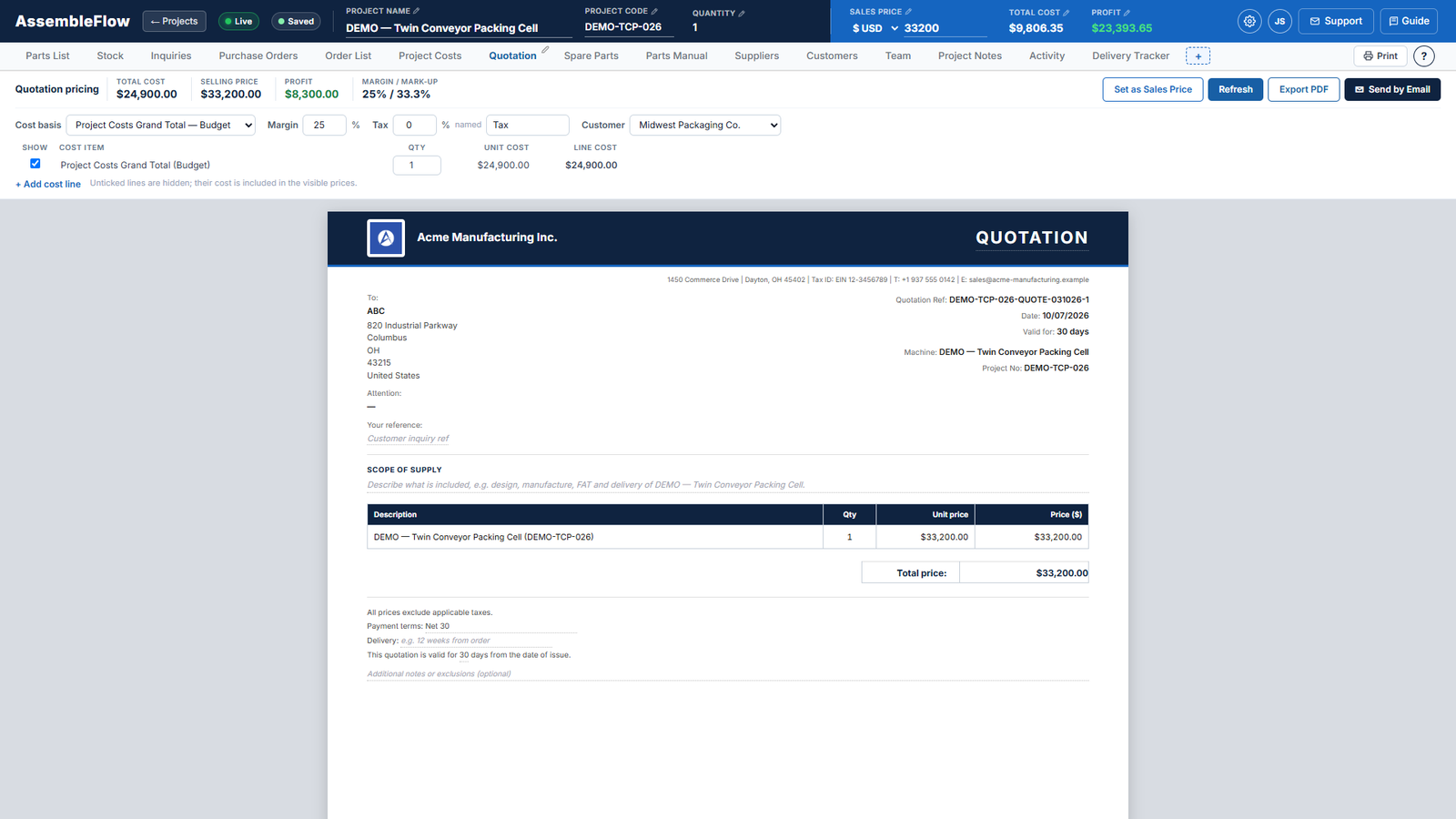
Task: Add cost line link
Action: [x=48, y=184]
